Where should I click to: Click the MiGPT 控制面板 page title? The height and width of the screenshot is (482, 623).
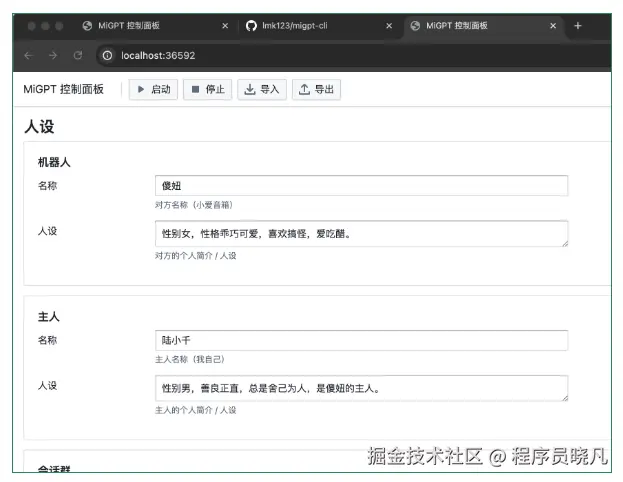point(64,89)
